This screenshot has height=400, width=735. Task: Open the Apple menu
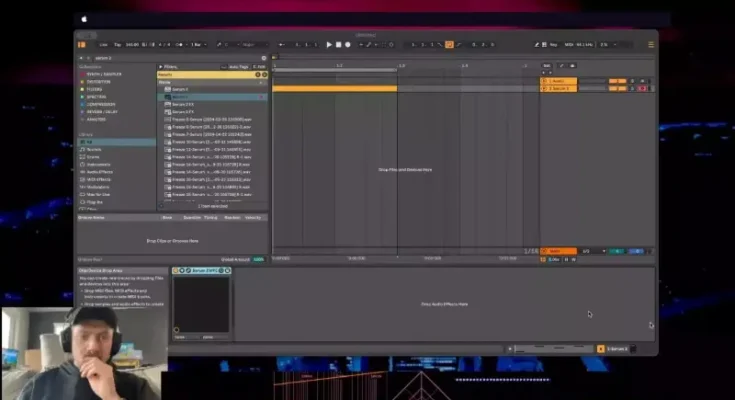[85, 19]
